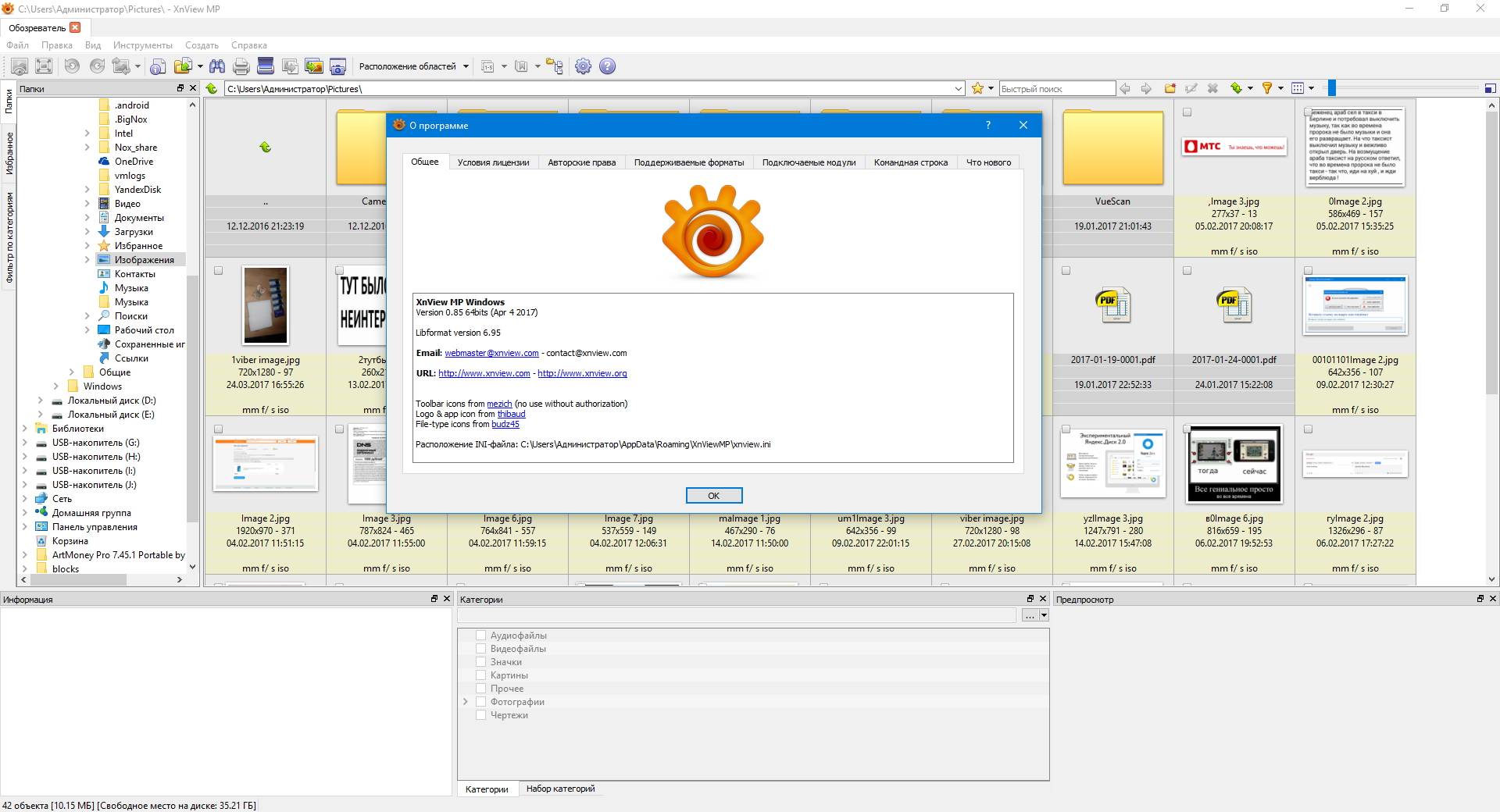Rotate image left with the toolbar icon

point(72,66)
